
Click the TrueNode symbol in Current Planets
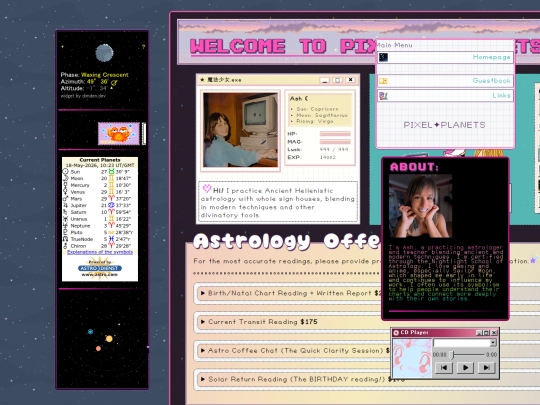pos(65,239)
